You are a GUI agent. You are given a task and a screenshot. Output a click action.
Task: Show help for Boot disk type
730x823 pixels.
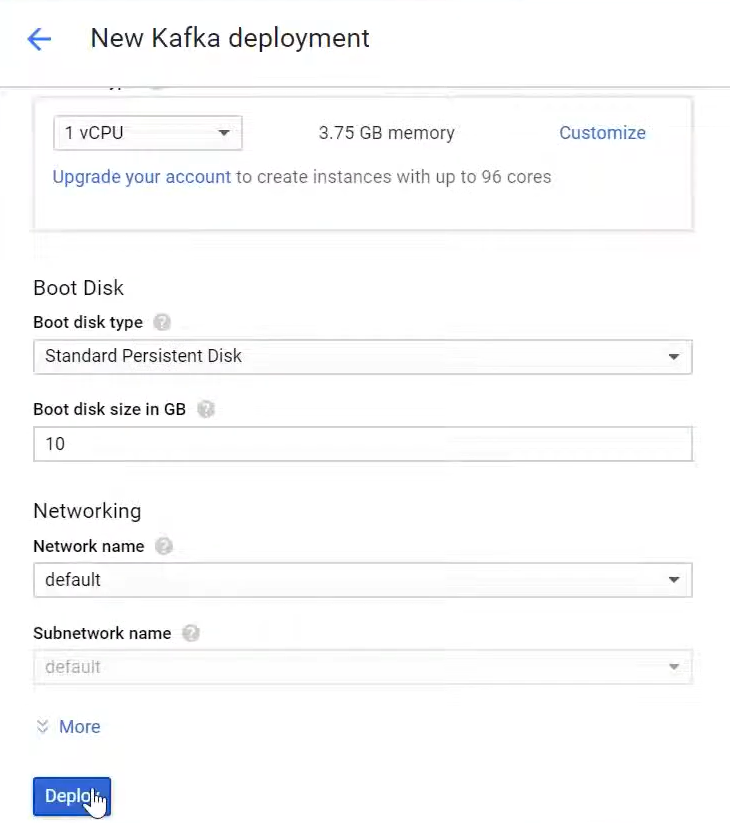[x=162, y=322]
